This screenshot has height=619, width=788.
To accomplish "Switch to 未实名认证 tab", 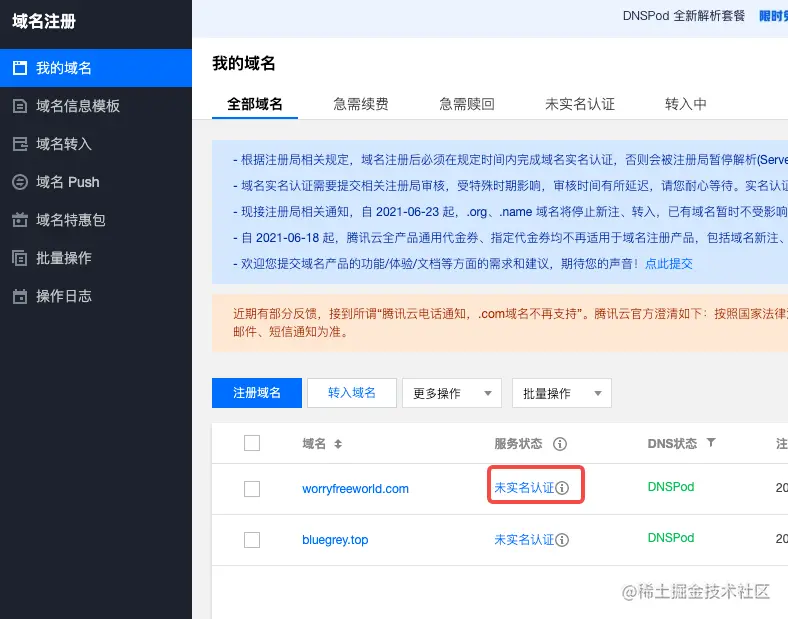I will click(580, 104).
